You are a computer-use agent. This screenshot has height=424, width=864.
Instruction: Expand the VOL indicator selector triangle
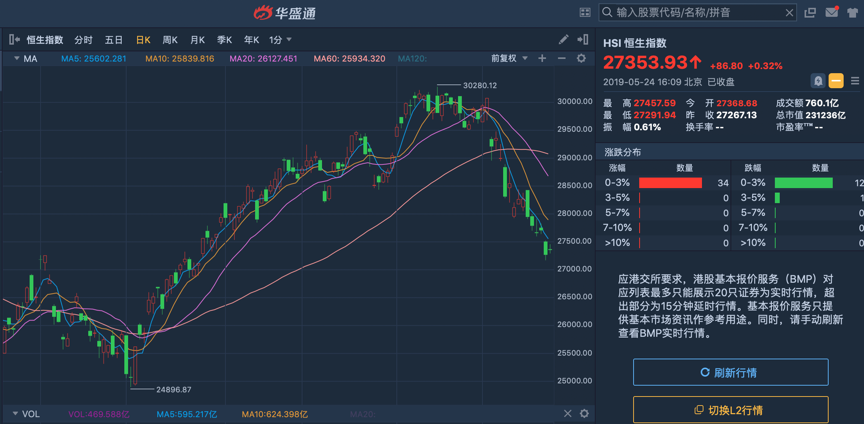[x=15, y=414]
